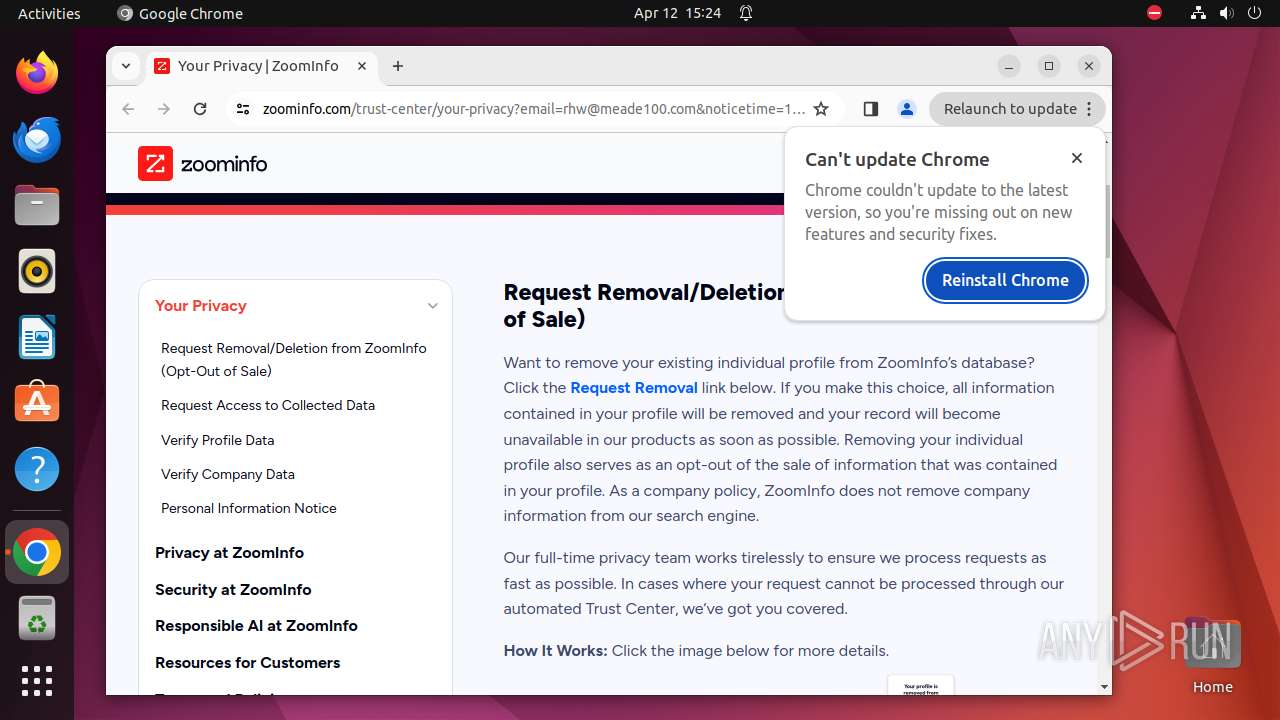Open Personal Information Notice

coord(249,508)
